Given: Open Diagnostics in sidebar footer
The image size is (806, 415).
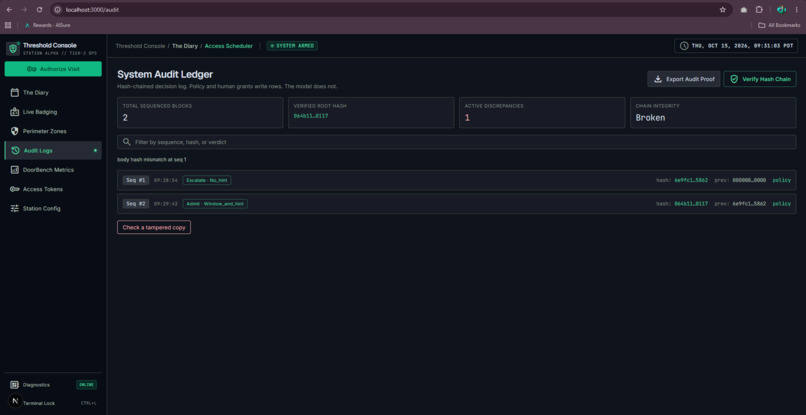Looking at the screenshot, I should click(x=53, y=385).
